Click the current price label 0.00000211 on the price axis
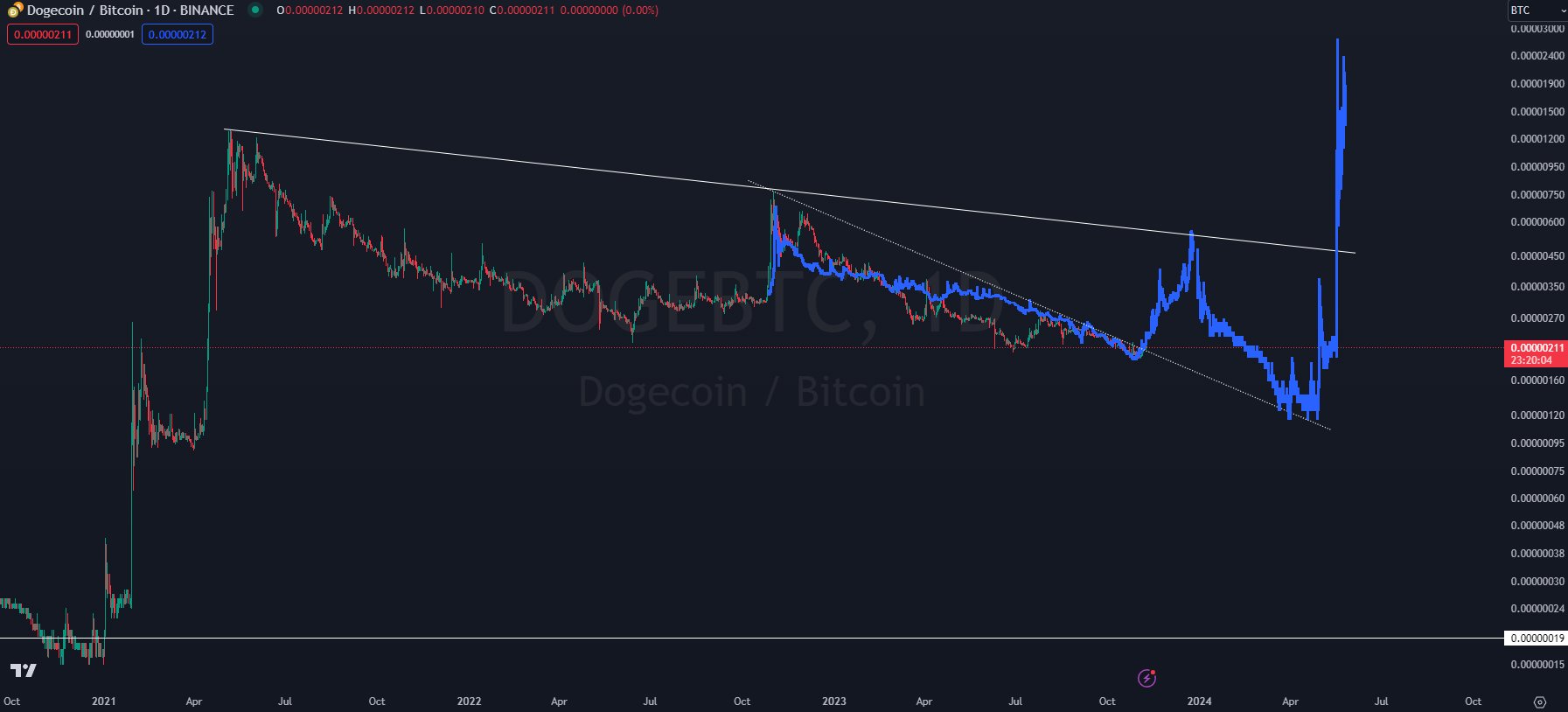The image size is (1568, 712). click(1537, 348)
